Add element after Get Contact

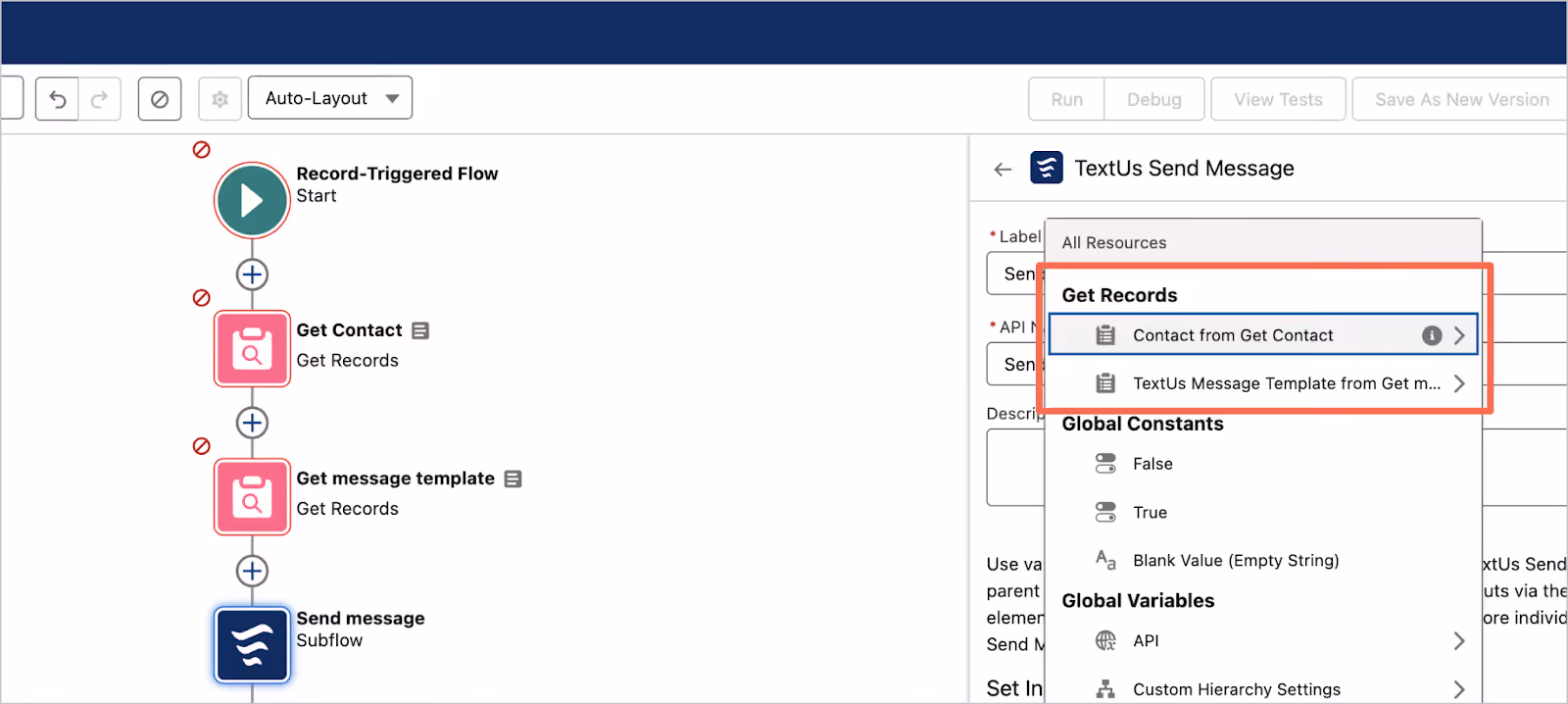point(252,423)
